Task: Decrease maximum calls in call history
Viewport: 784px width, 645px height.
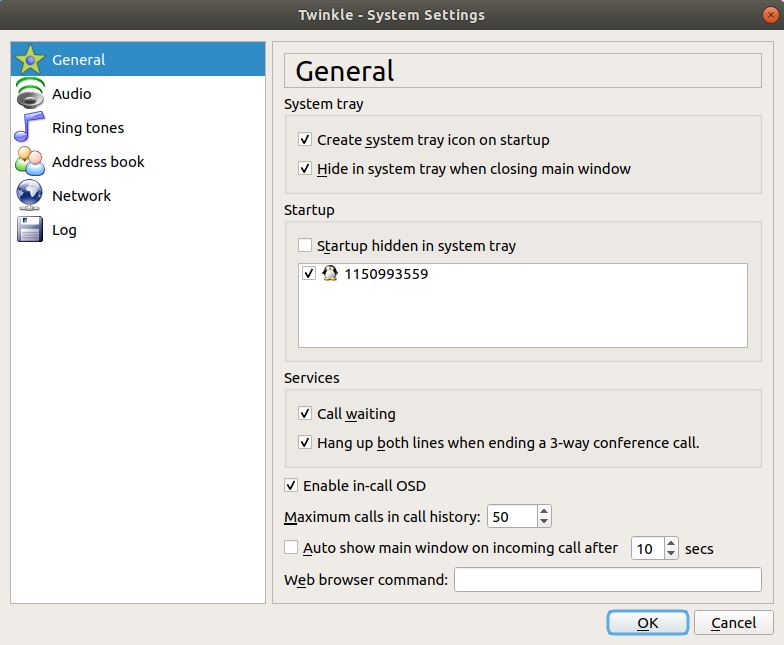Action: 544,522
